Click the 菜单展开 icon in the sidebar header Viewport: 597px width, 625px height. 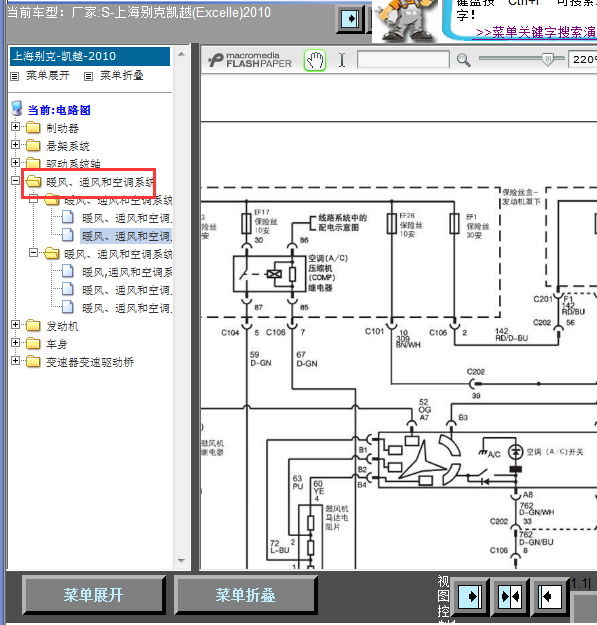[x=15, y=76]
